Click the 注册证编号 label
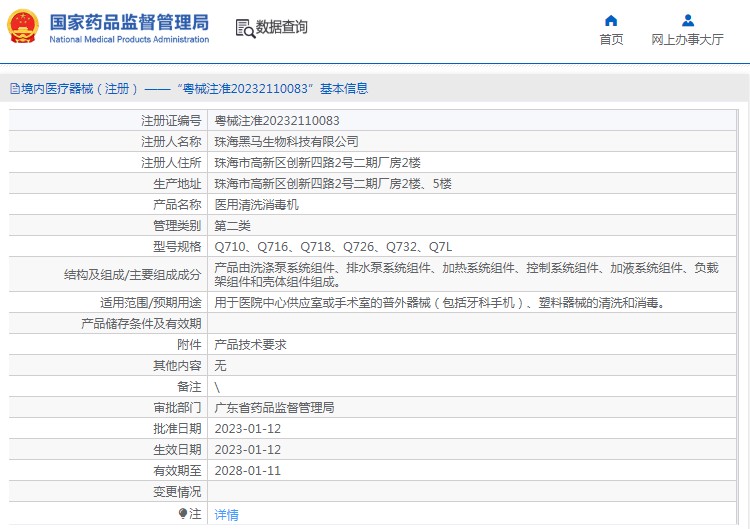Image resolution: width=750 pixels, height=529 pixels. (x=171, y=121)
